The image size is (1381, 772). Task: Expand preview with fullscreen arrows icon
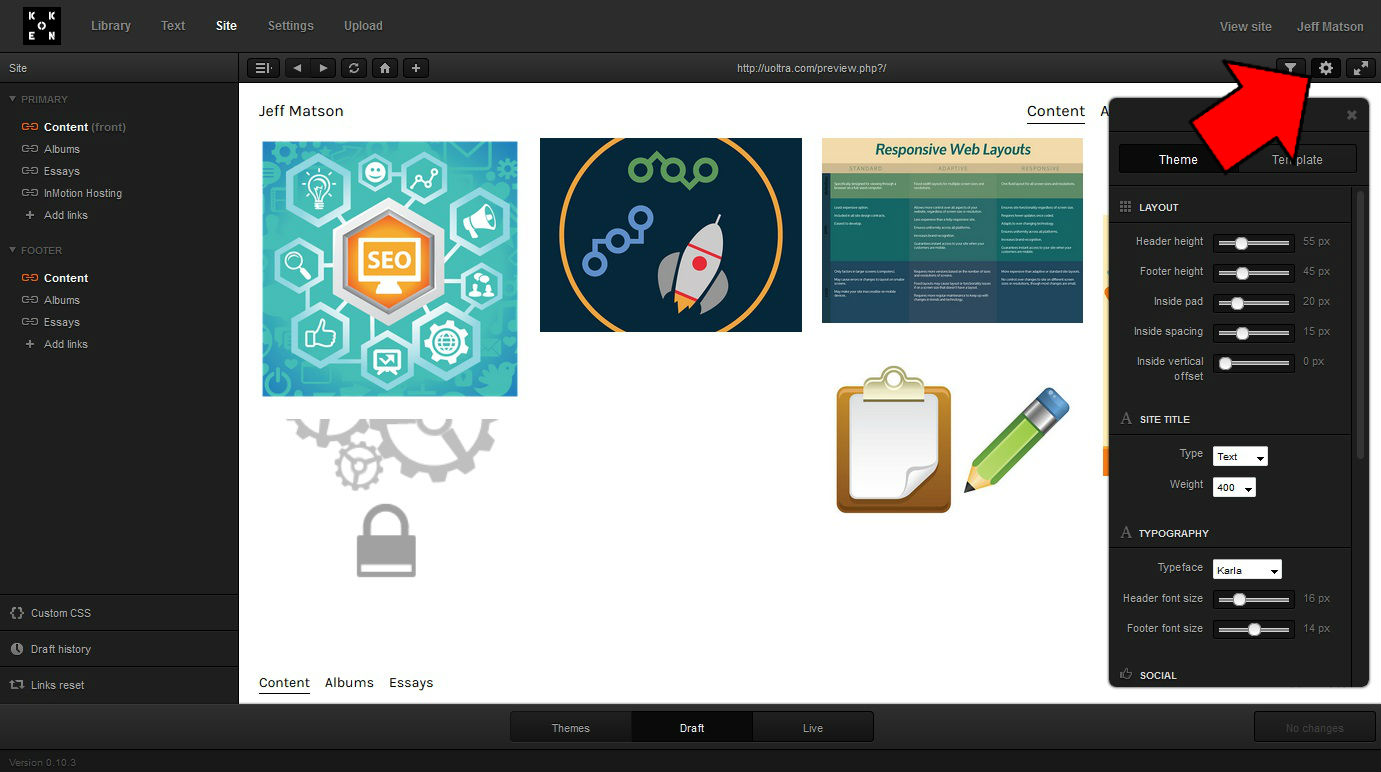1360,68
